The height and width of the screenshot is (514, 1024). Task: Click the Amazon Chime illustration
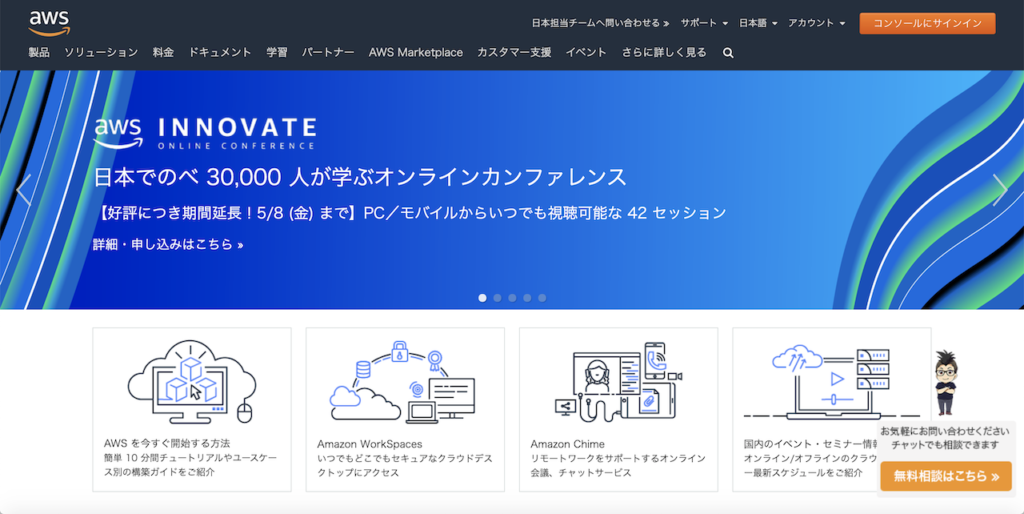[618, 382]
